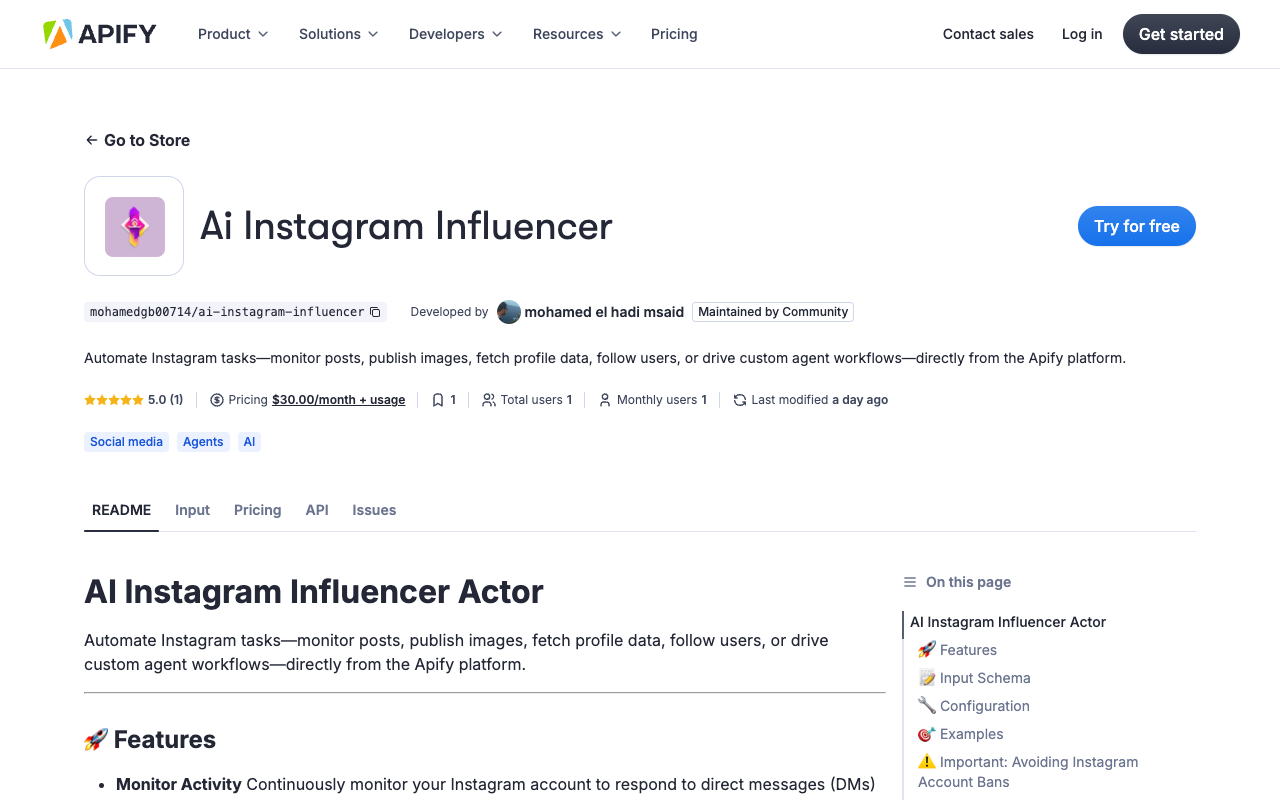Screen dimensions: 1280x800
Task: Open the $30.00/month + usage pricing link
Action: (x=338, y=400)
